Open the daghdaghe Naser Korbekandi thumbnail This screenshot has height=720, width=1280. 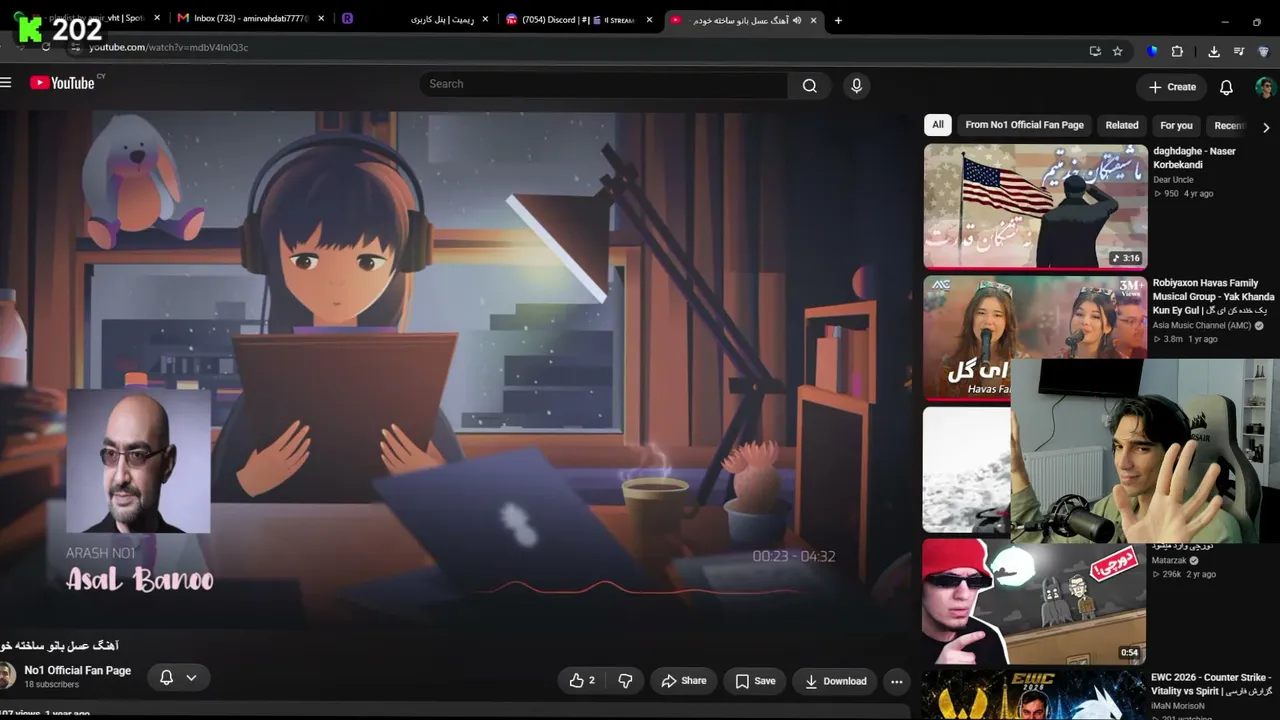1035,206
